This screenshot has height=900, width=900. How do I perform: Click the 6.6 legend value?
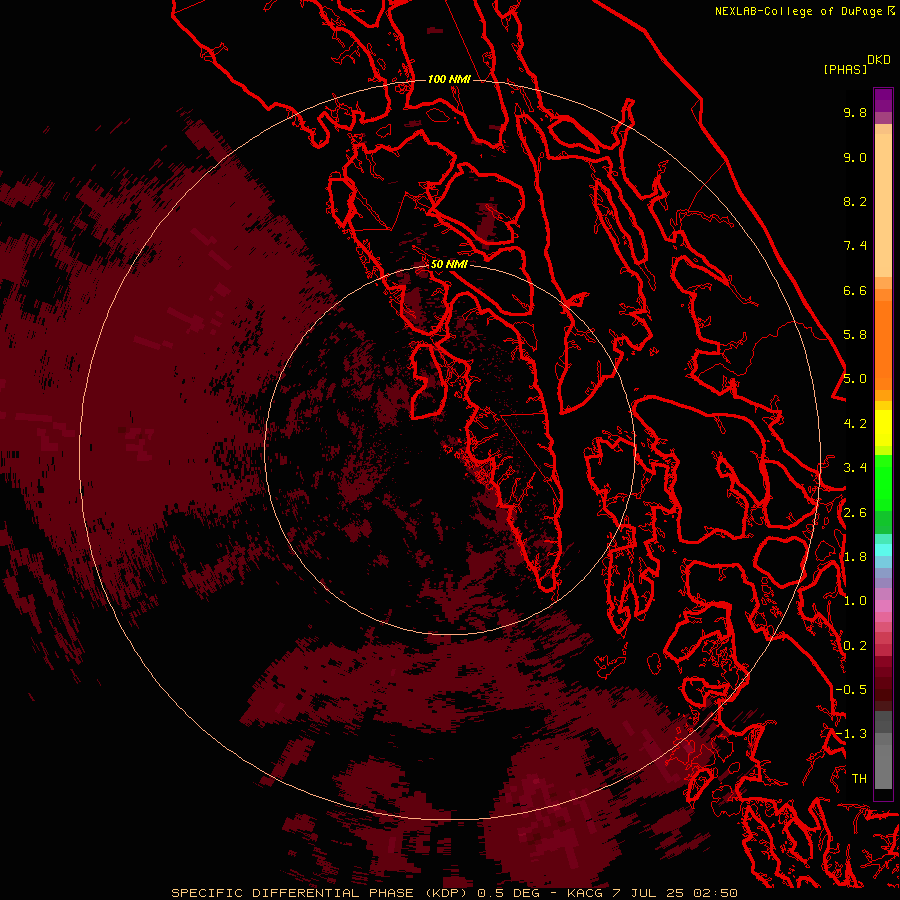pyautogui.click(x=855, y=290)
